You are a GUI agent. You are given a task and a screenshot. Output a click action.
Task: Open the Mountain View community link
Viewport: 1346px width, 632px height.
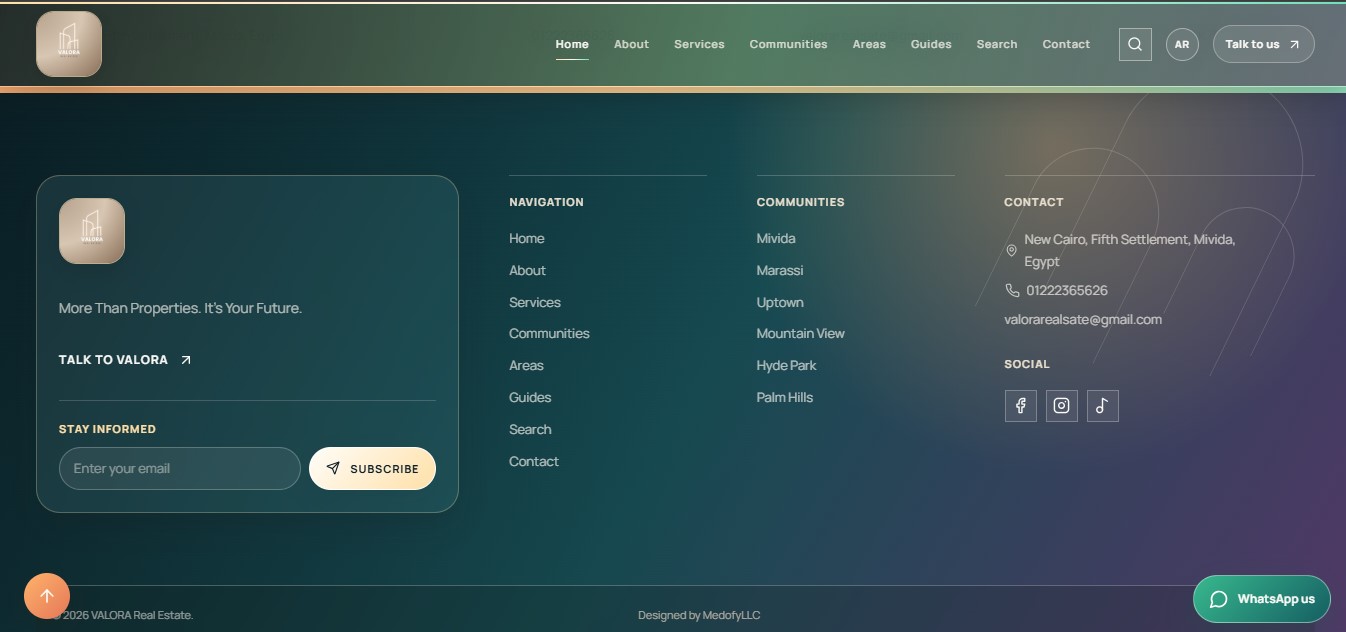[801, 333]
